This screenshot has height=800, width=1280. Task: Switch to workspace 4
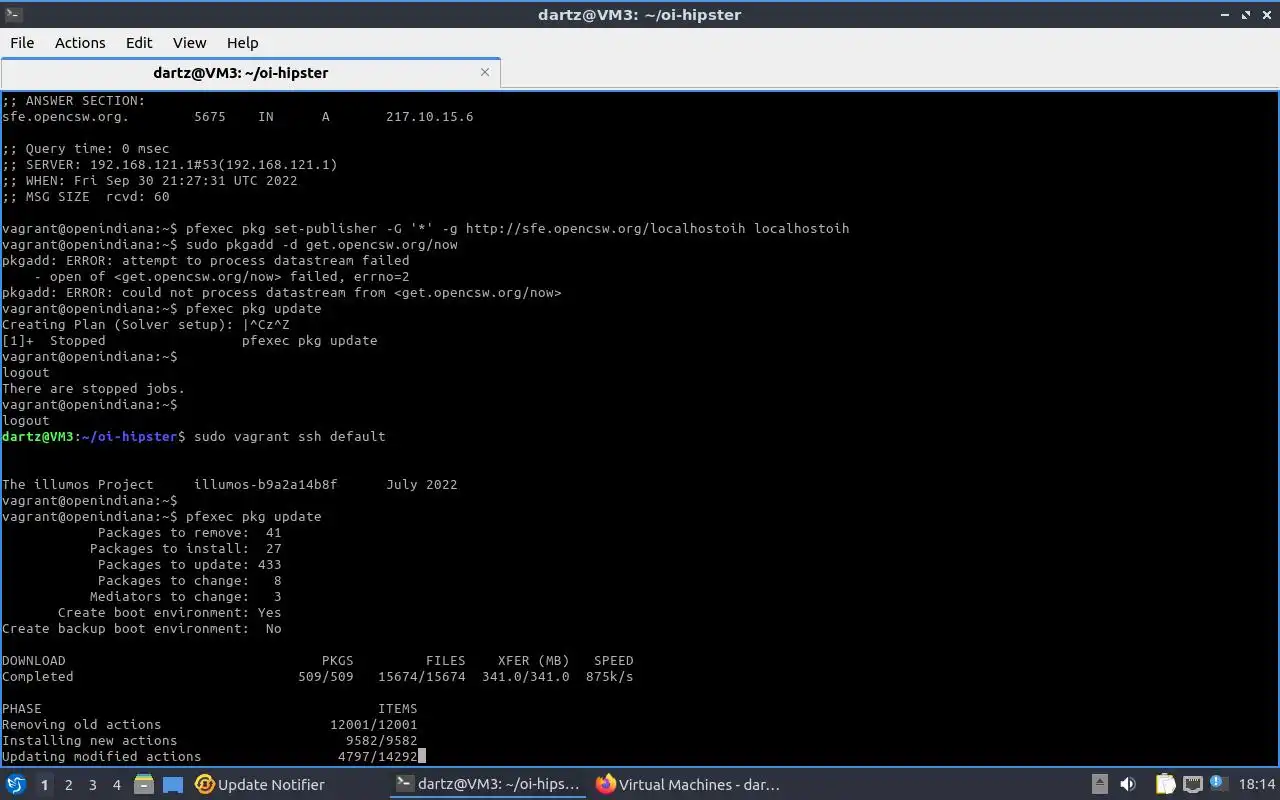tap(116, 785)
